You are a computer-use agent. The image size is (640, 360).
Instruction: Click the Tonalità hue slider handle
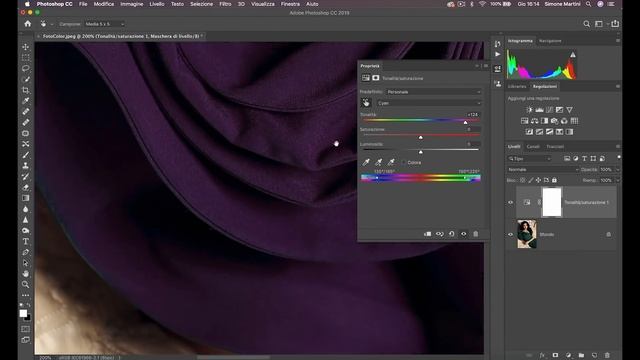point(465,122)
